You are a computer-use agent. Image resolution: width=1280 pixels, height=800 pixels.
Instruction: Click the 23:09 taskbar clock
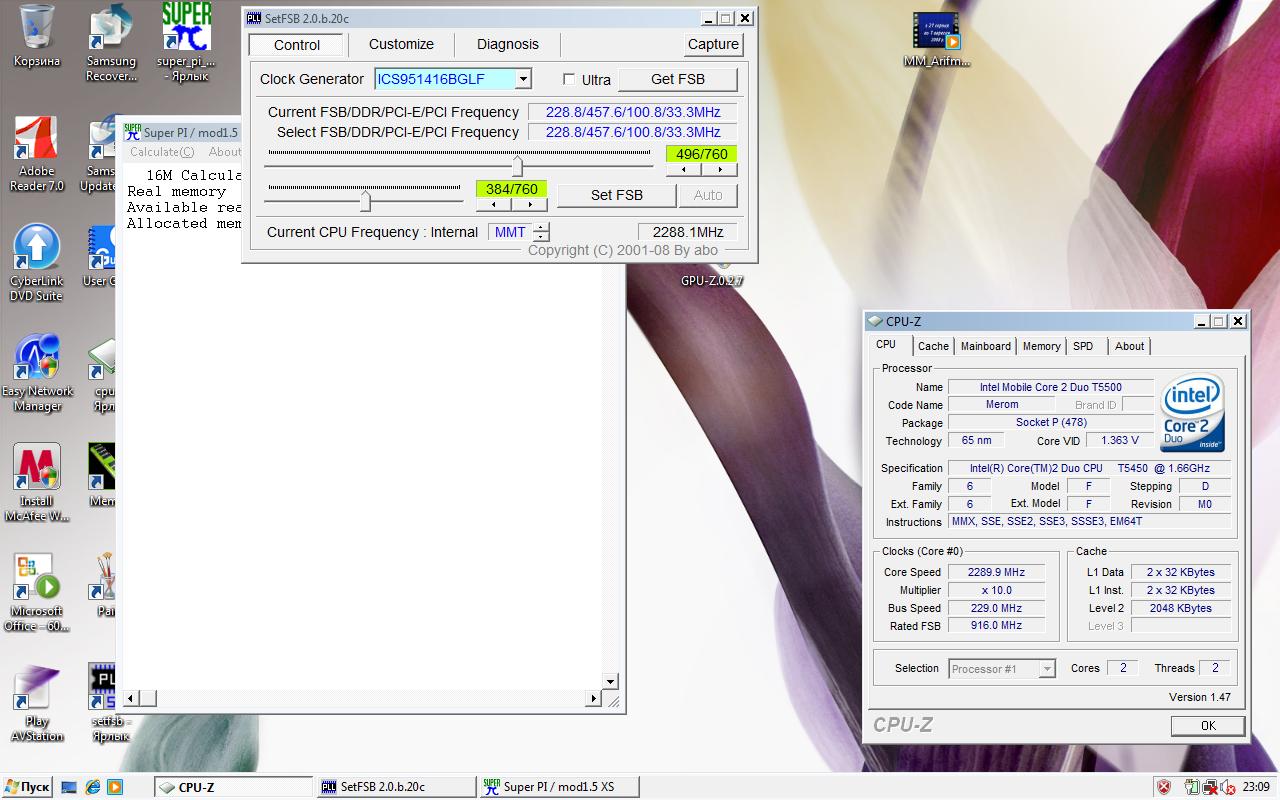[x=1255, y=787]
